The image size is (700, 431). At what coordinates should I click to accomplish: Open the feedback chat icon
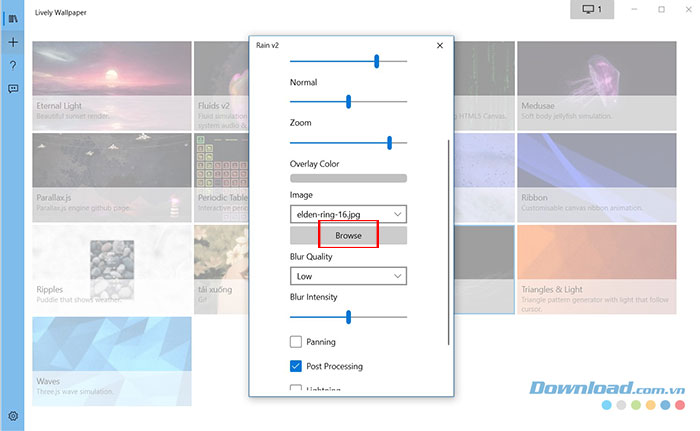pyautogui.click(x=13, y=89)
